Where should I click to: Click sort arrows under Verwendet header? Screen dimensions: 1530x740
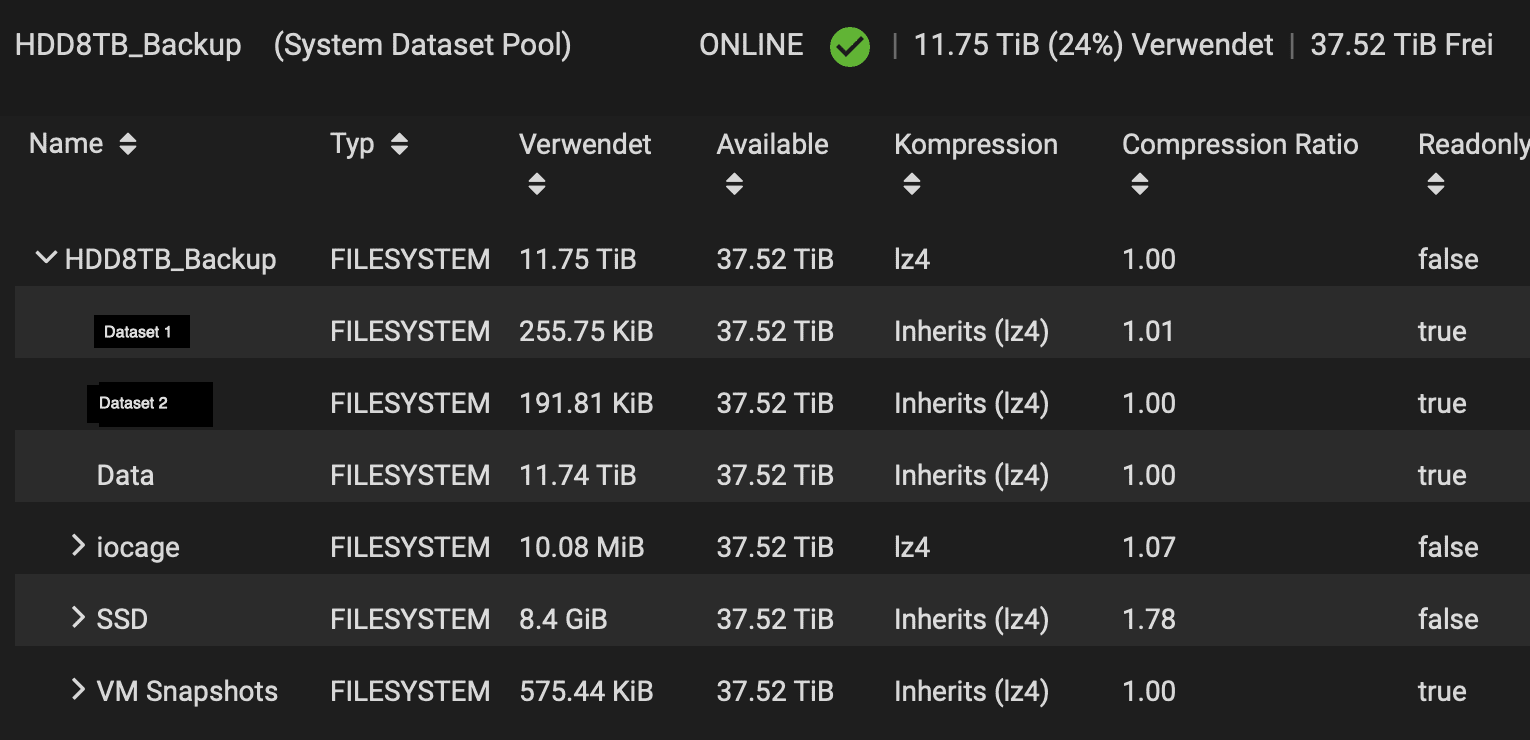coord(537,184)
